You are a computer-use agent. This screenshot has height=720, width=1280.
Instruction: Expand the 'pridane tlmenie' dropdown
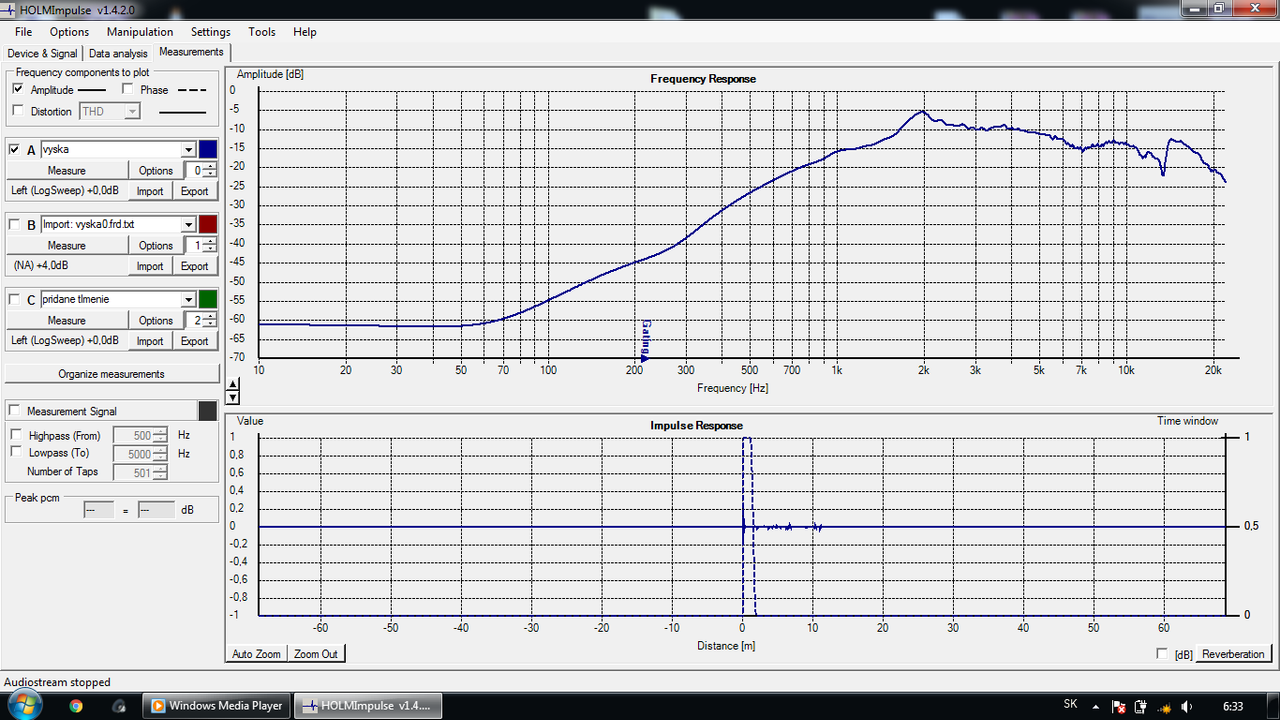(x=188, y=299)
